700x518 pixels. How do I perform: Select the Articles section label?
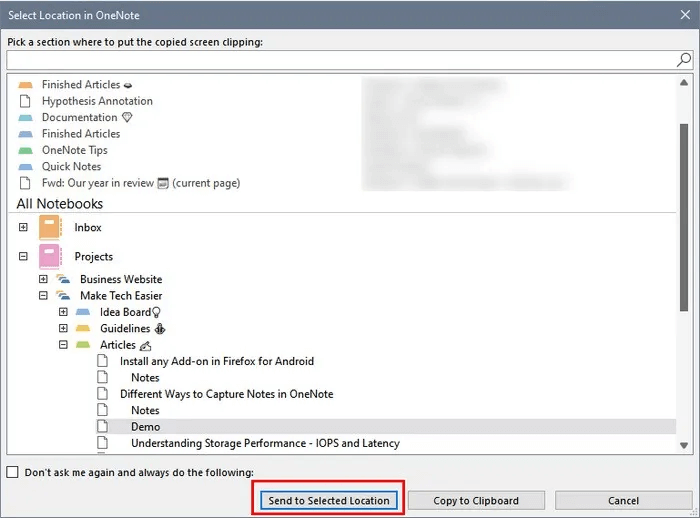(117, 345)
